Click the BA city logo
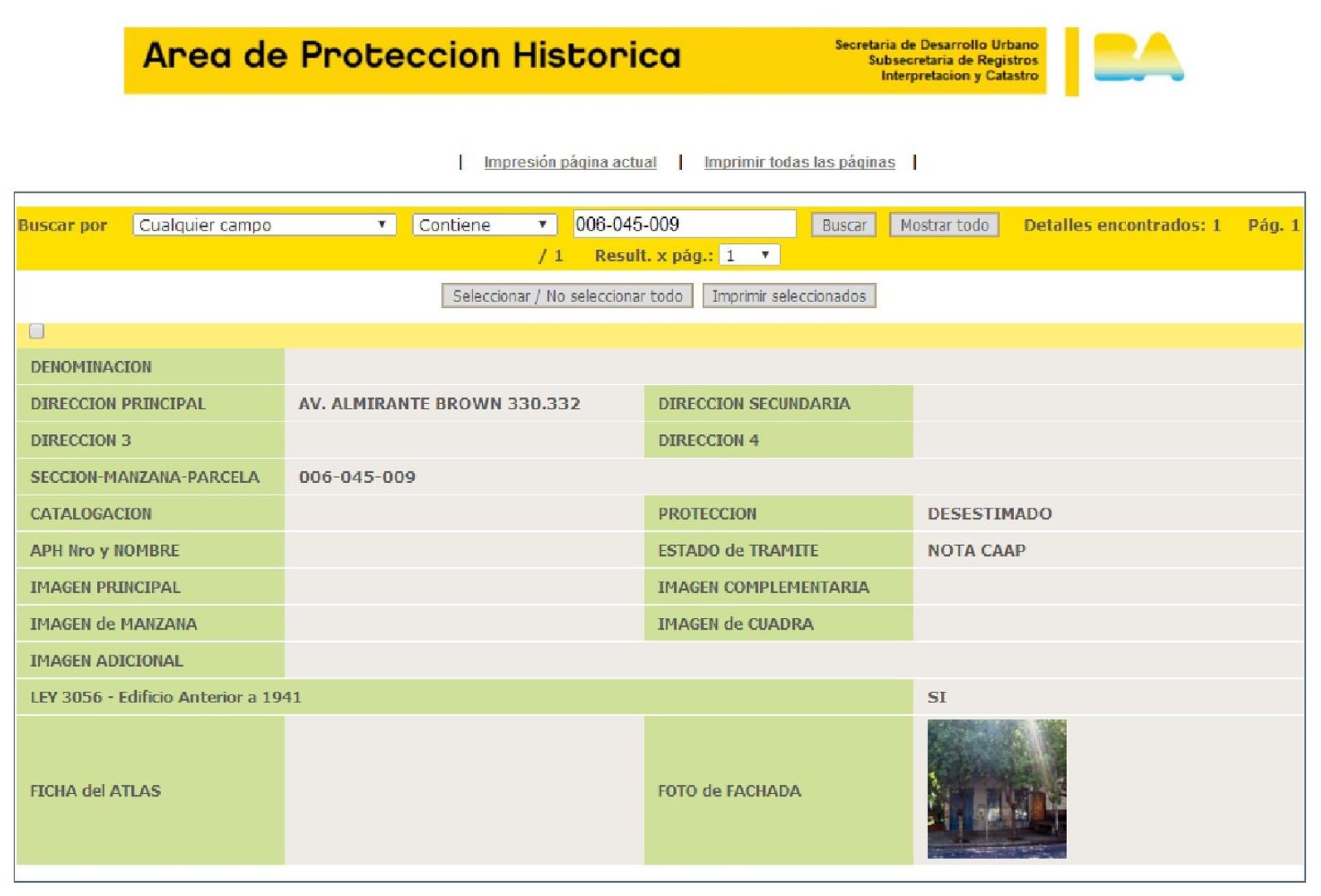The image size is (1321, 896). 1138,58
